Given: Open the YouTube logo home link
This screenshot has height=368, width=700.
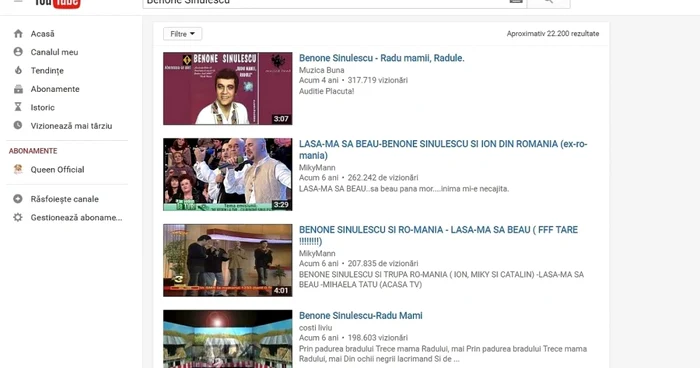Looking at the screenshot, I should [57, 4].
